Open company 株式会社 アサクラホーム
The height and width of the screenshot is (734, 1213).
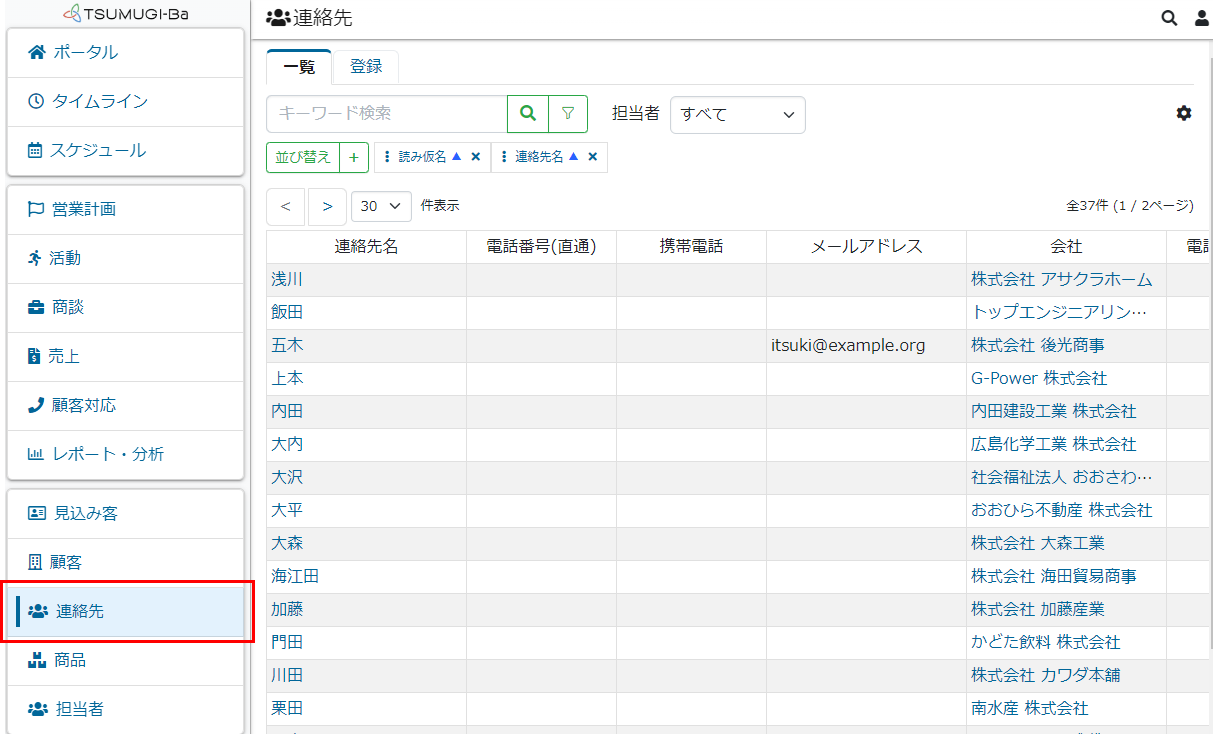[1061, 280]
